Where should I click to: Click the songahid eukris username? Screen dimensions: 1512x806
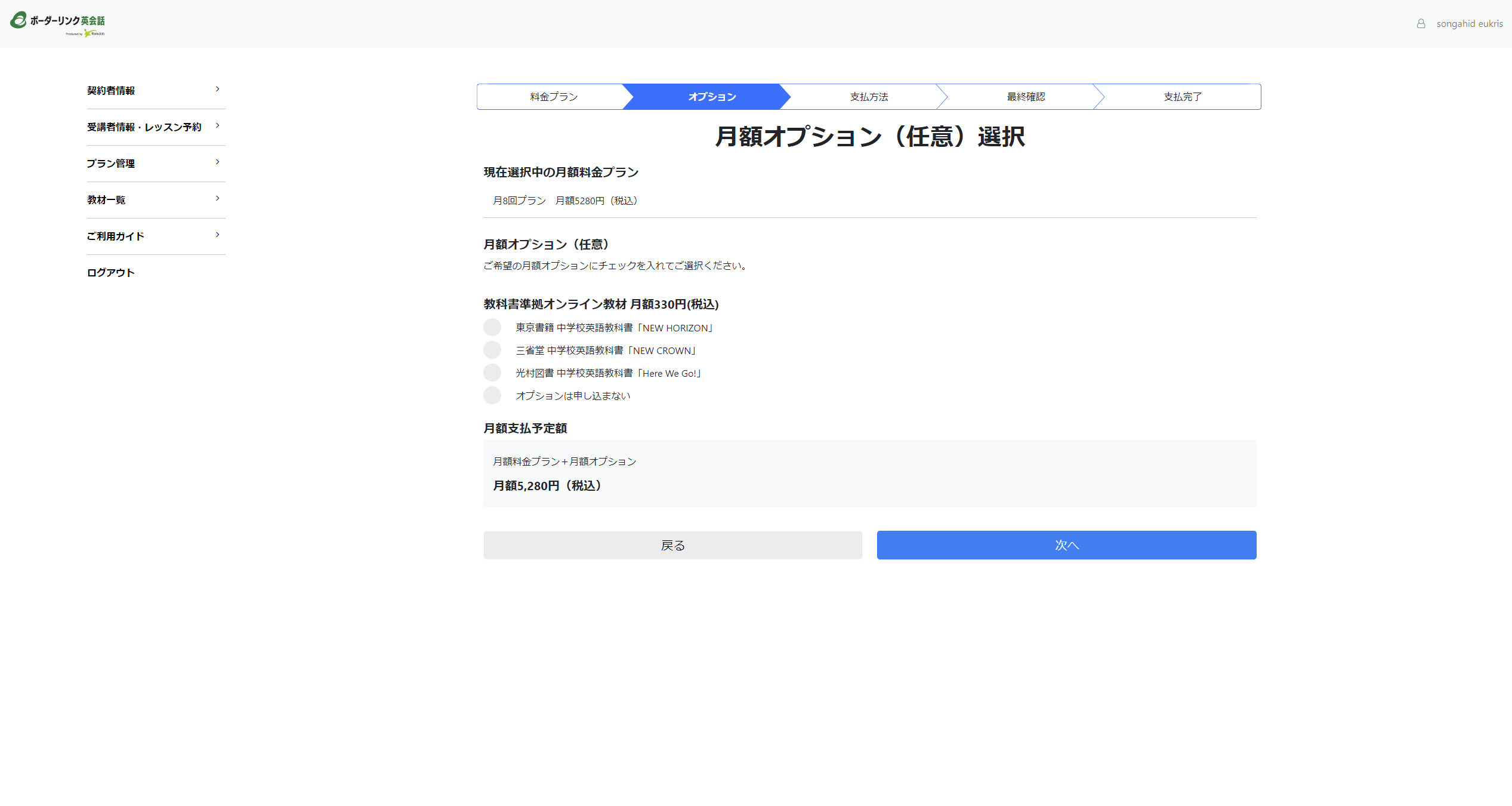coord(1469,24)
